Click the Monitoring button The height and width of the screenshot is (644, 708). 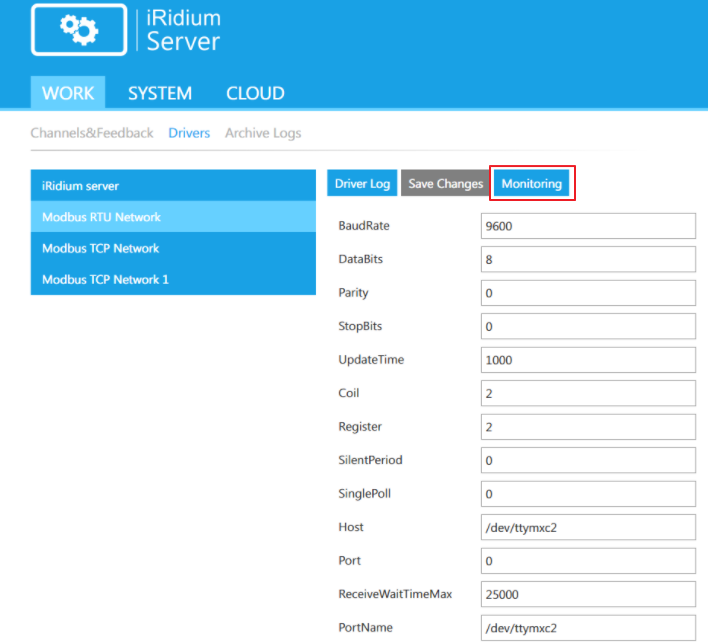click(x=532, y=184)
